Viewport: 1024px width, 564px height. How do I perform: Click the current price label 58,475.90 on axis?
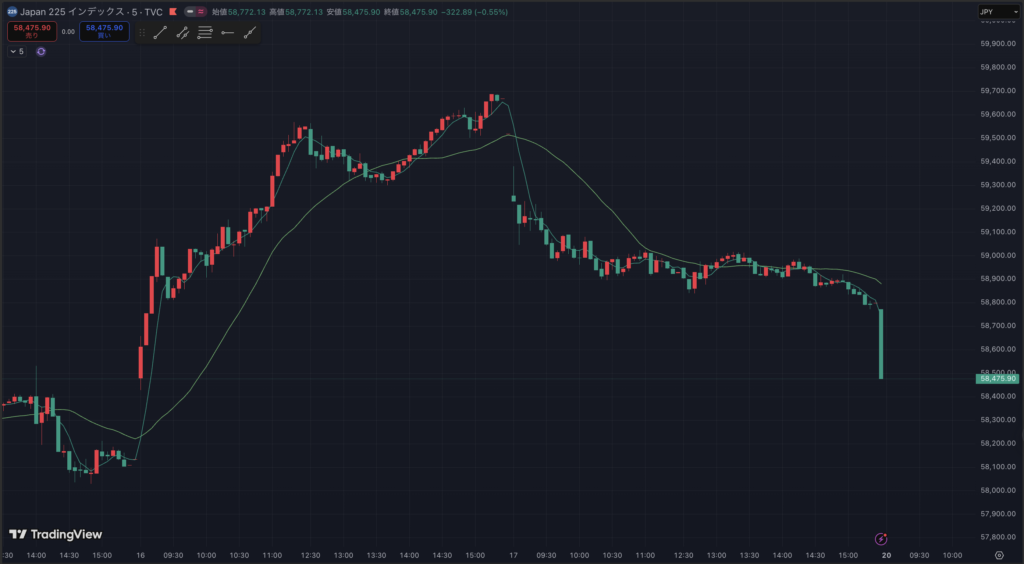(x=997, y=379)
